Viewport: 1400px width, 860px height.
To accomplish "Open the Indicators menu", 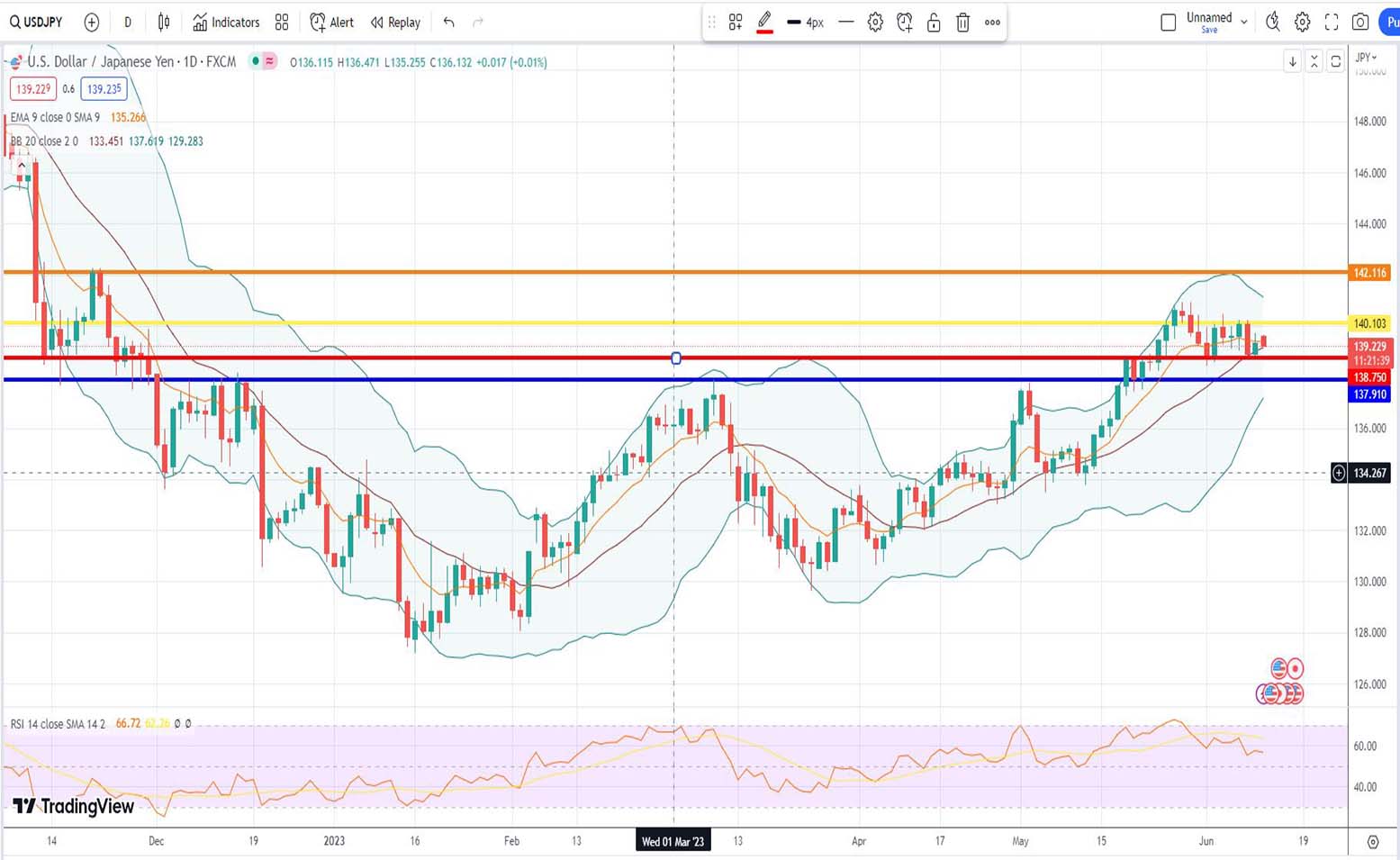I will (226, 23).
